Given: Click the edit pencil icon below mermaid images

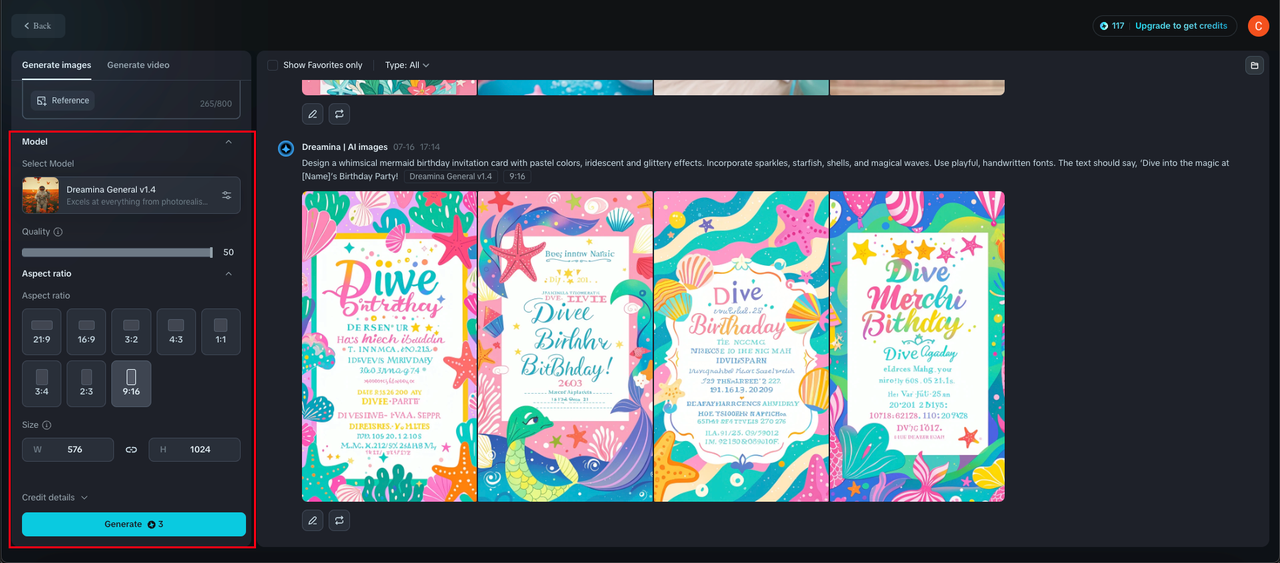Looking at the screenshot, I should (313, 520).
